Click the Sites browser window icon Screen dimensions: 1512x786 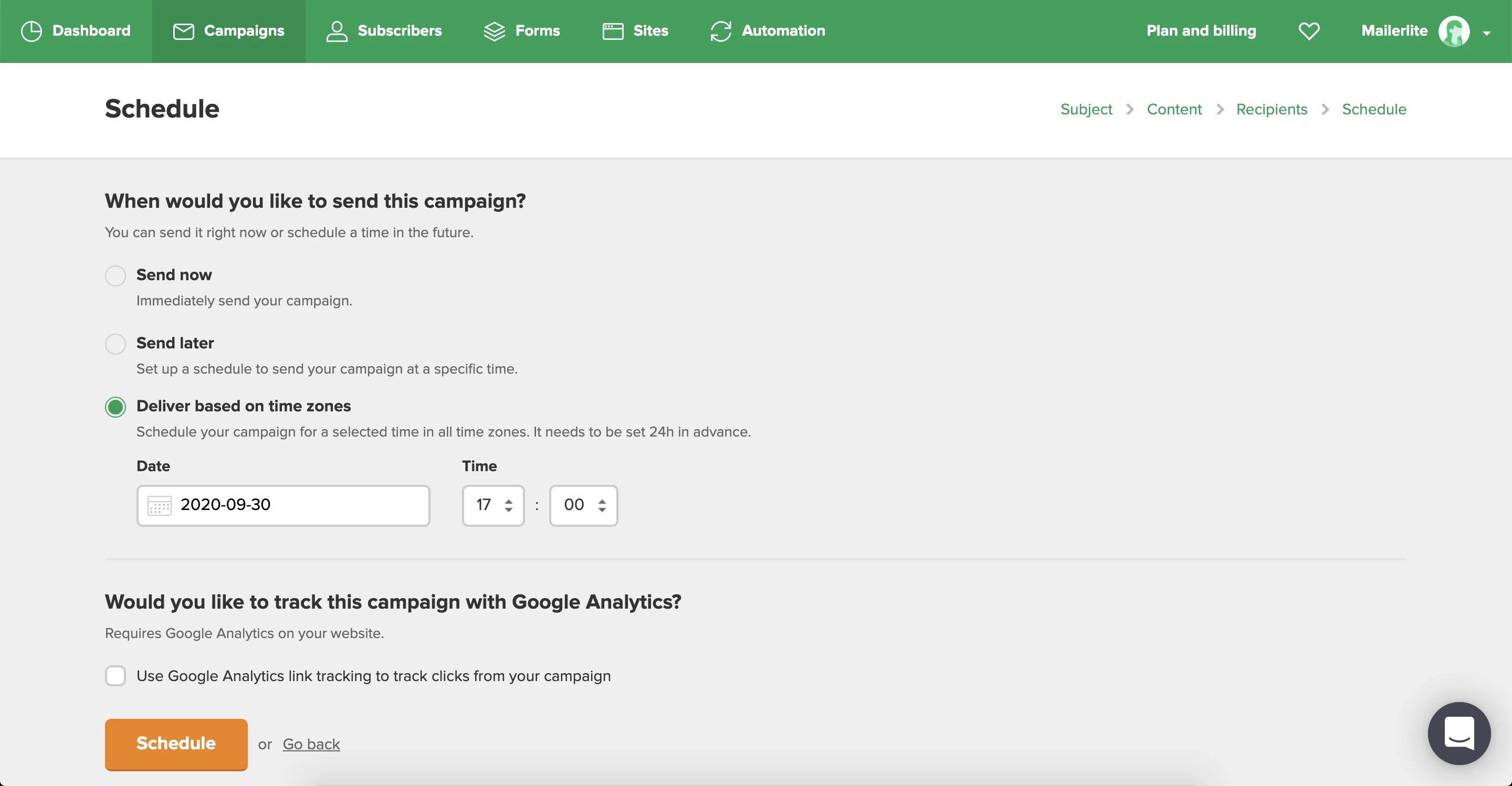click(x=613, y=31)
